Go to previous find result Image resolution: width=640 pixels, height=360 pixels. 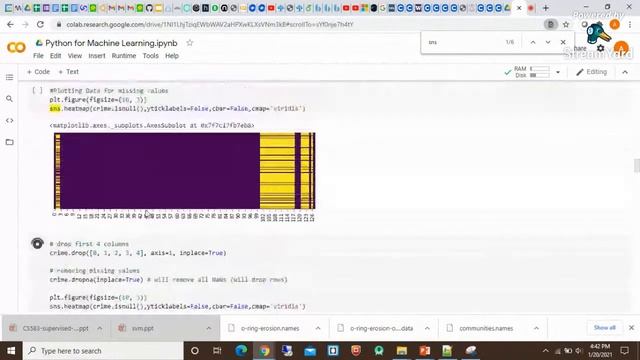coord(533,42)
